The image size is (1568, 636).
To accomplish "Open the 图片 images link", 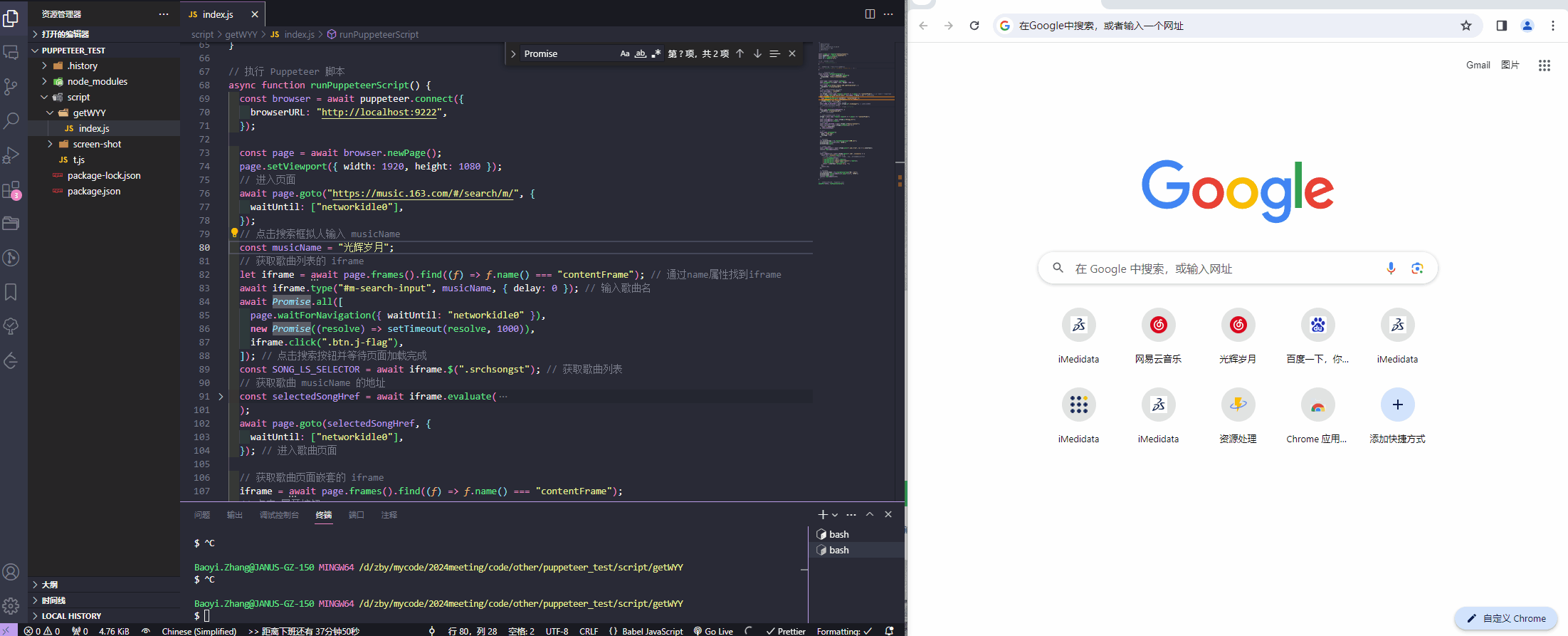I will [x=1510, y=65].
